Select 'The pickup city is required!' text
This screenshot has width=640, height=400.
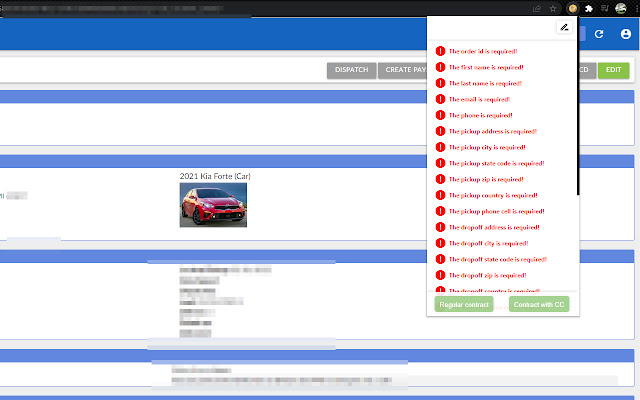click(487, 147)
